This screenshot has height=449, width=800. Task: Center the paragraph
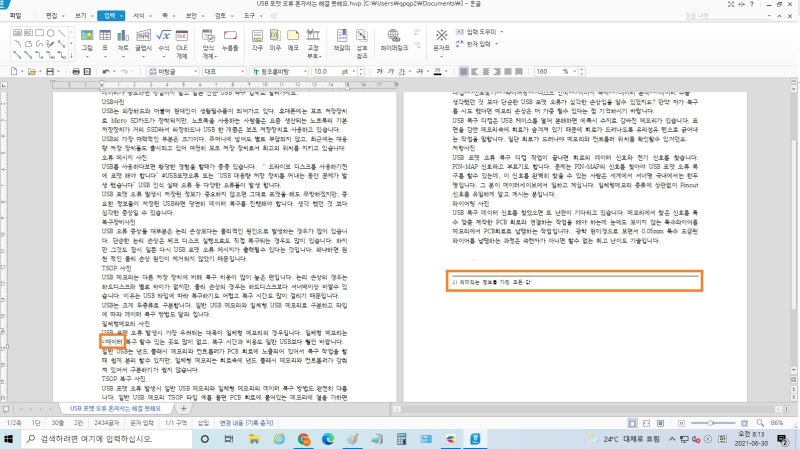tap(486, 71)
